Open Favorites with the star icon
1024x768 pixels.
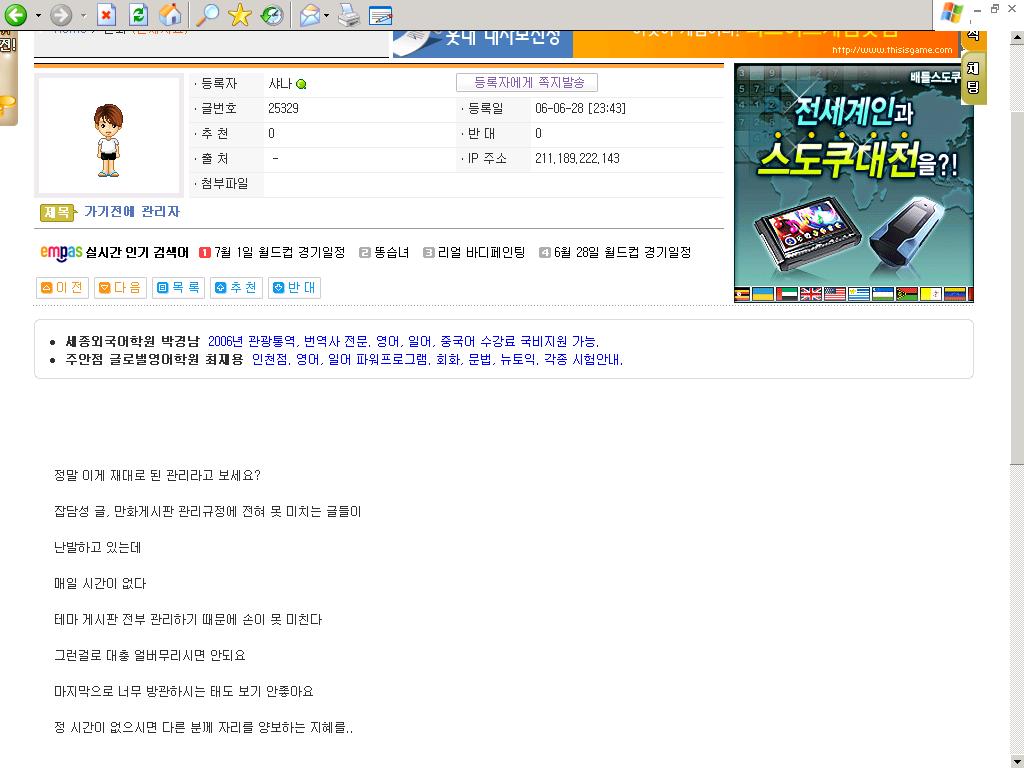click(x=240, y=14)
